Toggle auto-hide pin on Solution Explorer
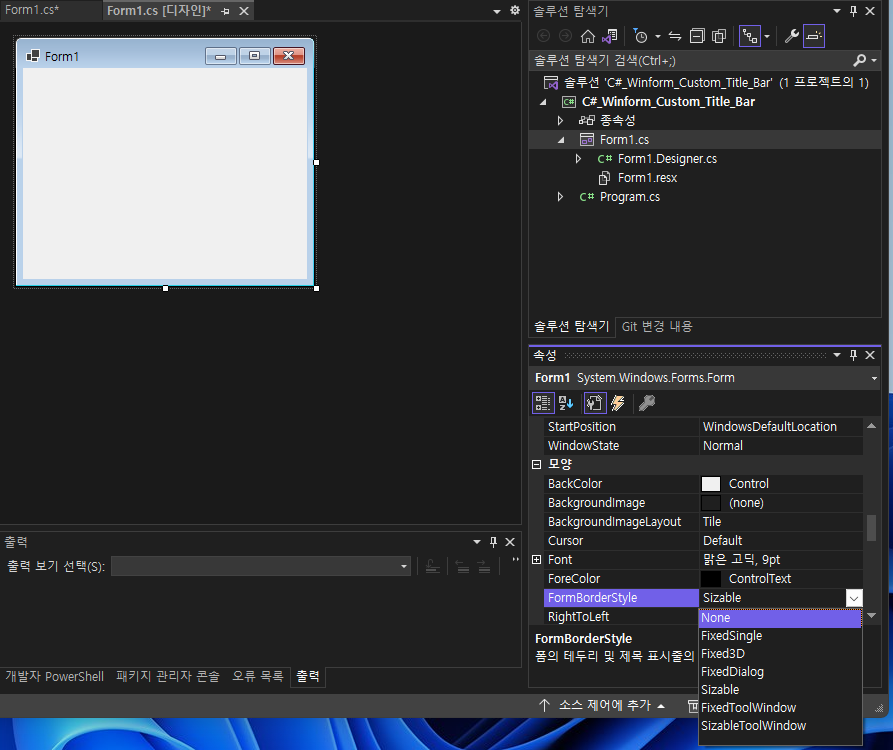893x750 pixels. (x=853, y=11)
